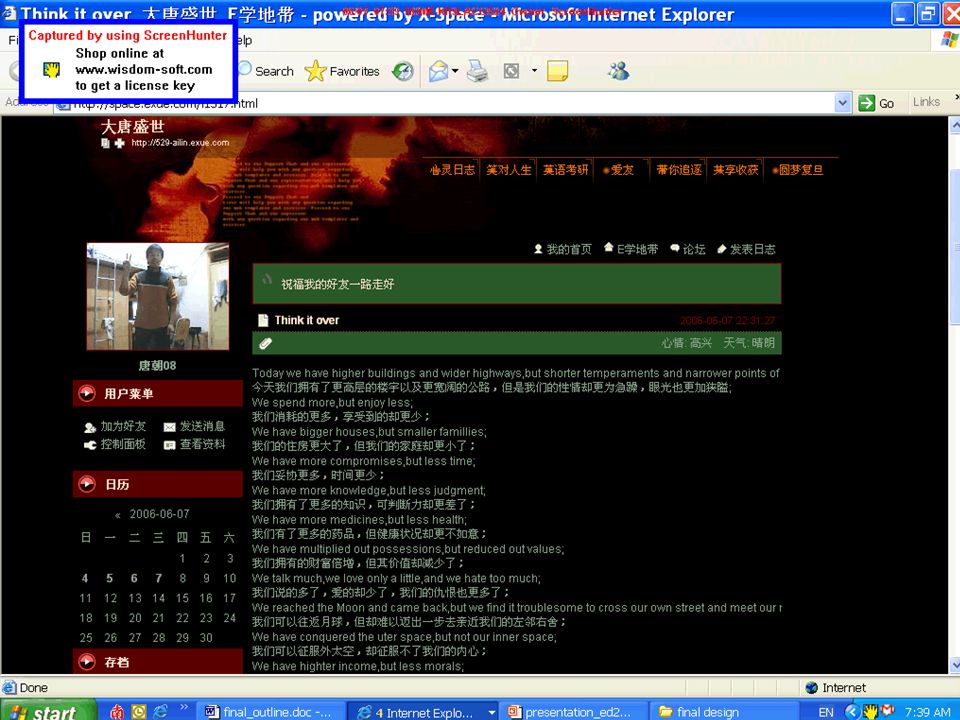
Task: Collapse the 日历 section arrow icon
Action: coord(87,484)
